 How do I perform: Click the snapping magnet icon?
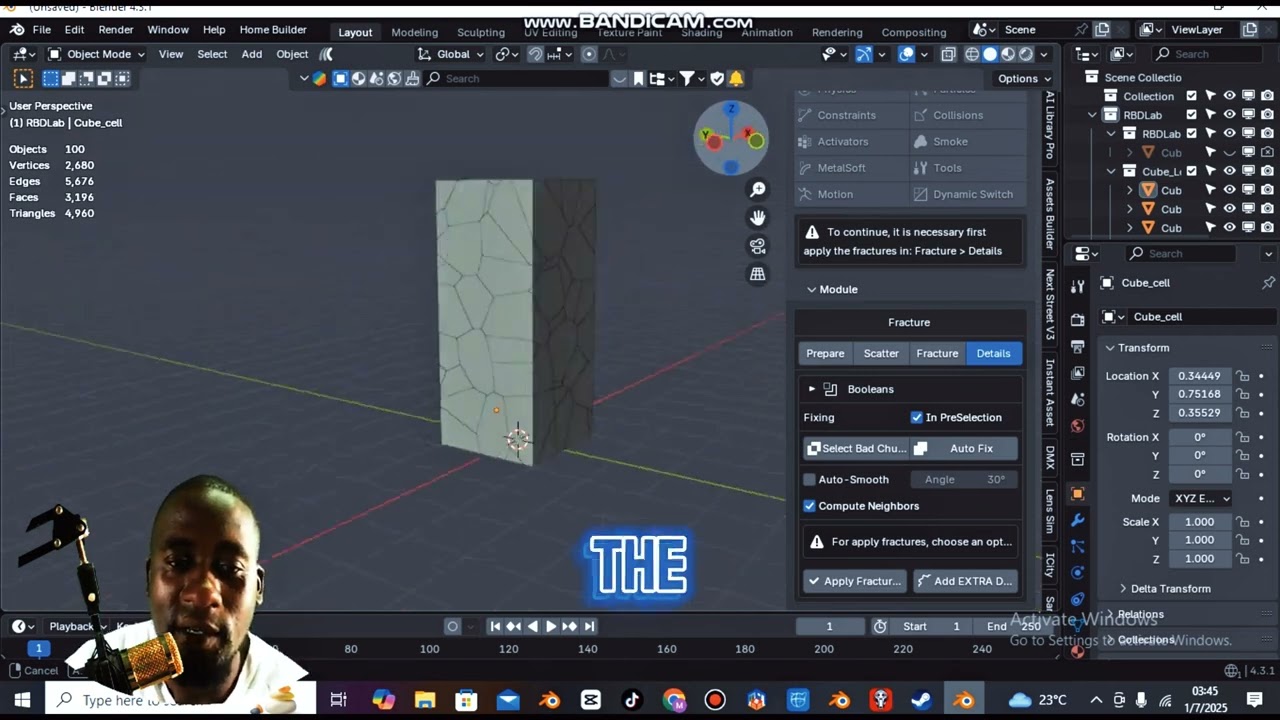coord(535,54)
